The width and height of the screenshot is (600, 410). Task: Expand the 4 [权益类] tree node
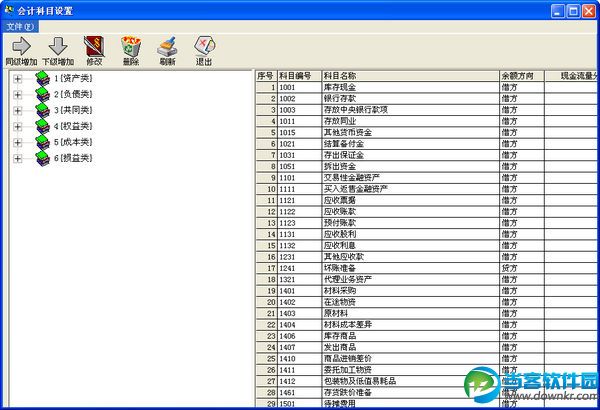(18, 127)
